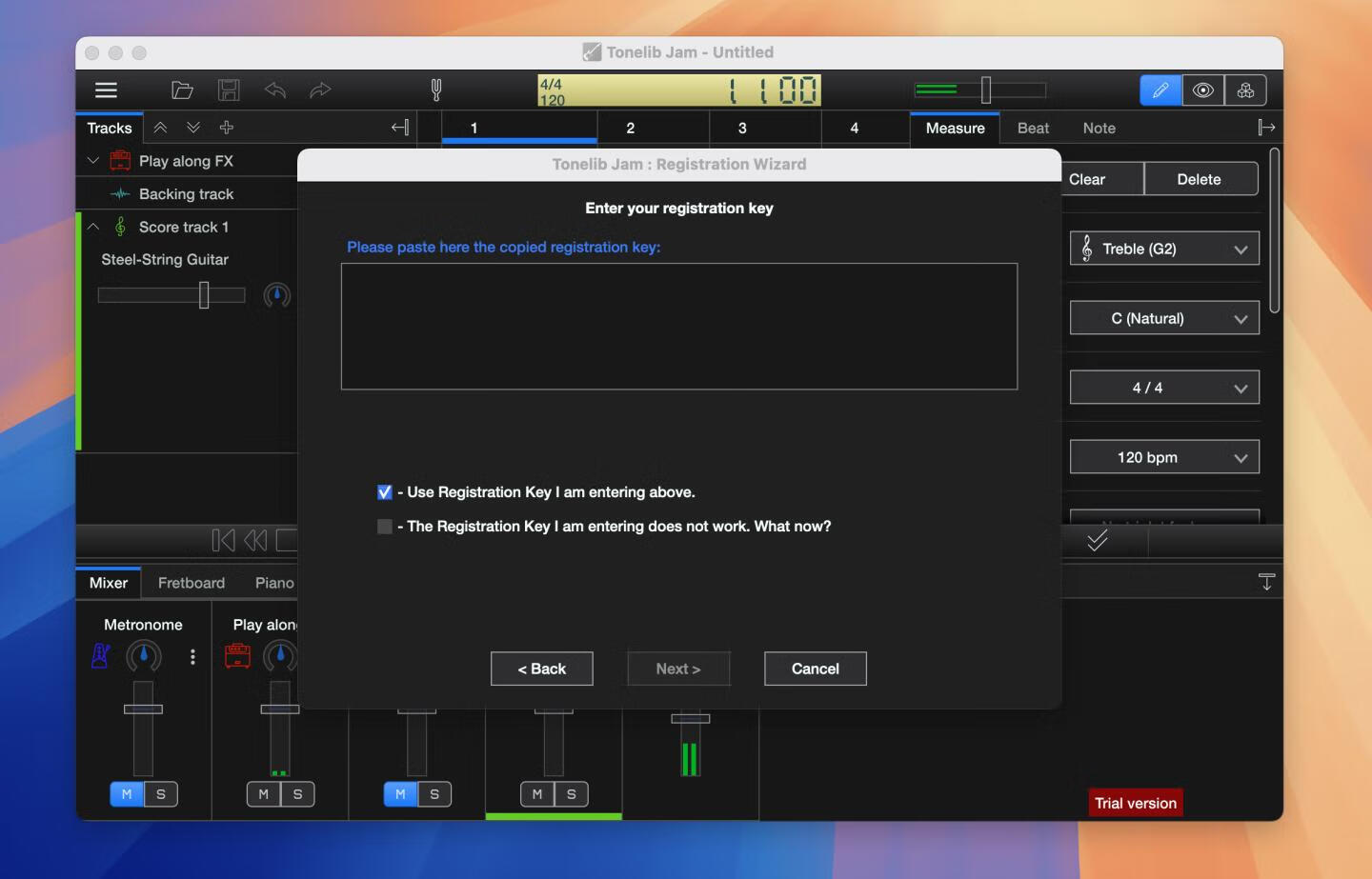Image resolution: width=1372 pixels, height=879 pixels.
Task: Collapse the Score track 1 expander
Action: pyautogui.click(x=93, y=227)
